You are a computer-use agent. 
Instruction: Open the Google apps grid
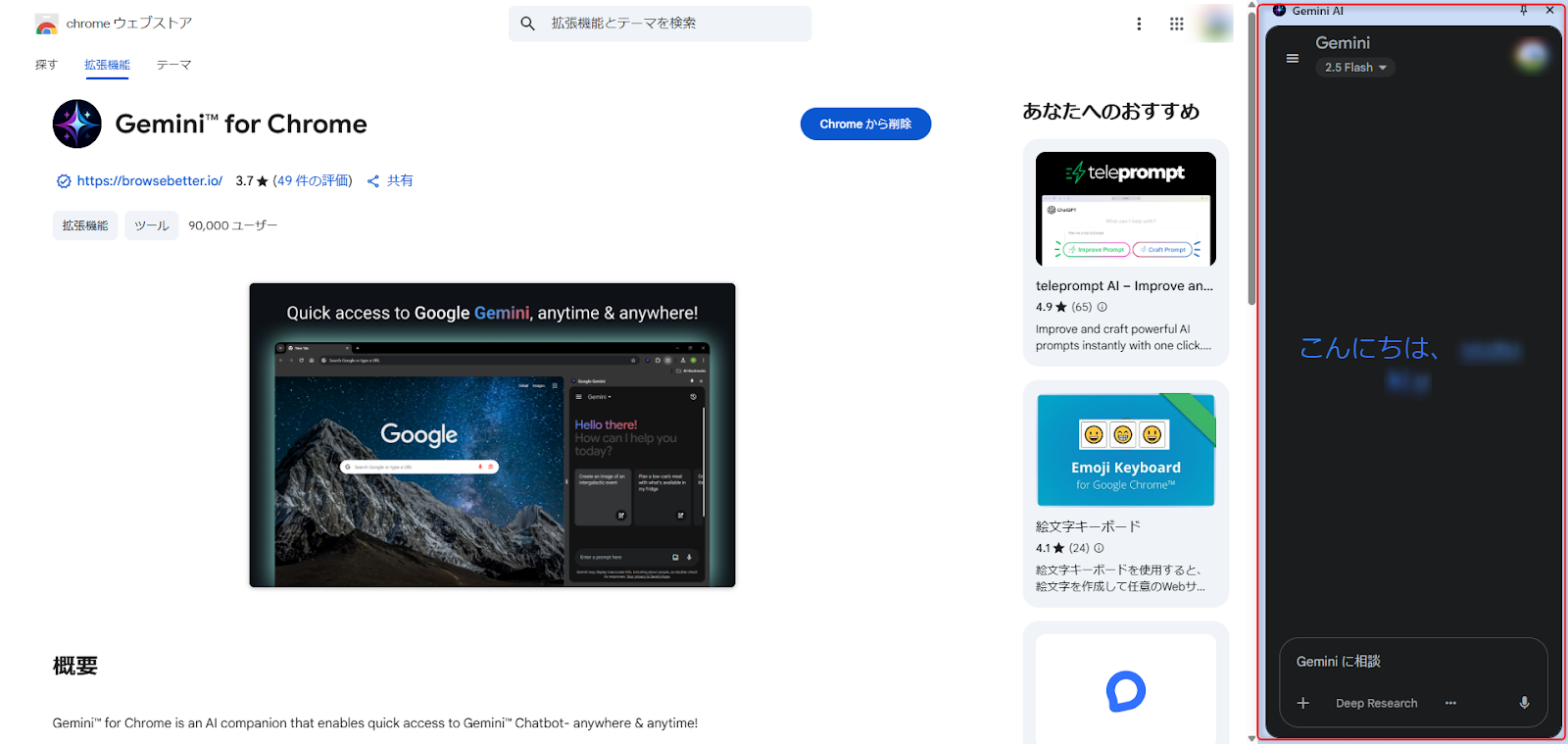(1177, 24)
